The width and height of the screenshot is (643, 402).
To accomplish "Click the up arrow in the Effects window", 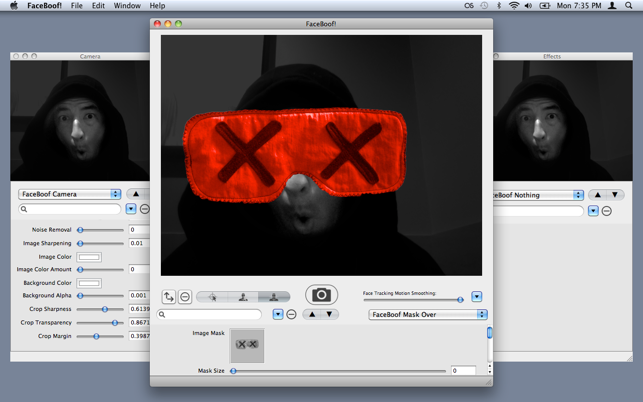I will point(597,195).
